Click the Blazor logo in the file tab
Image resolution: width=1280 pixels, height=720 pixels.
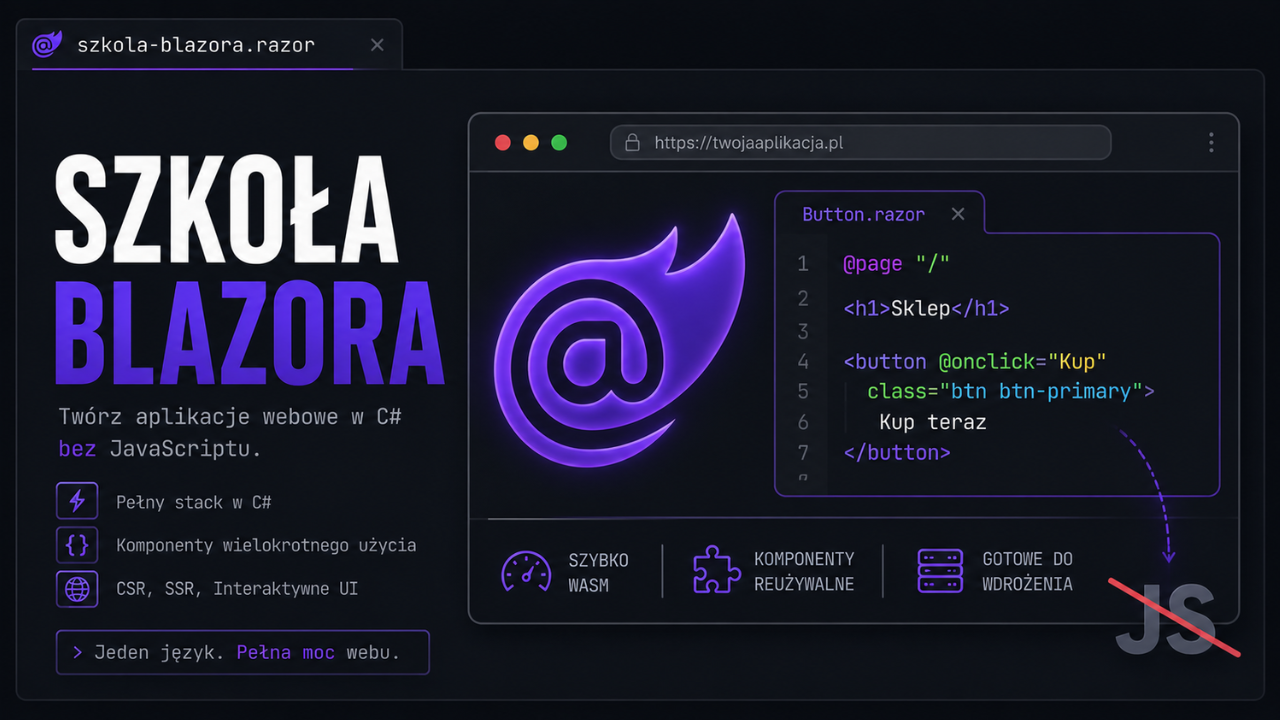click(47, 44)
